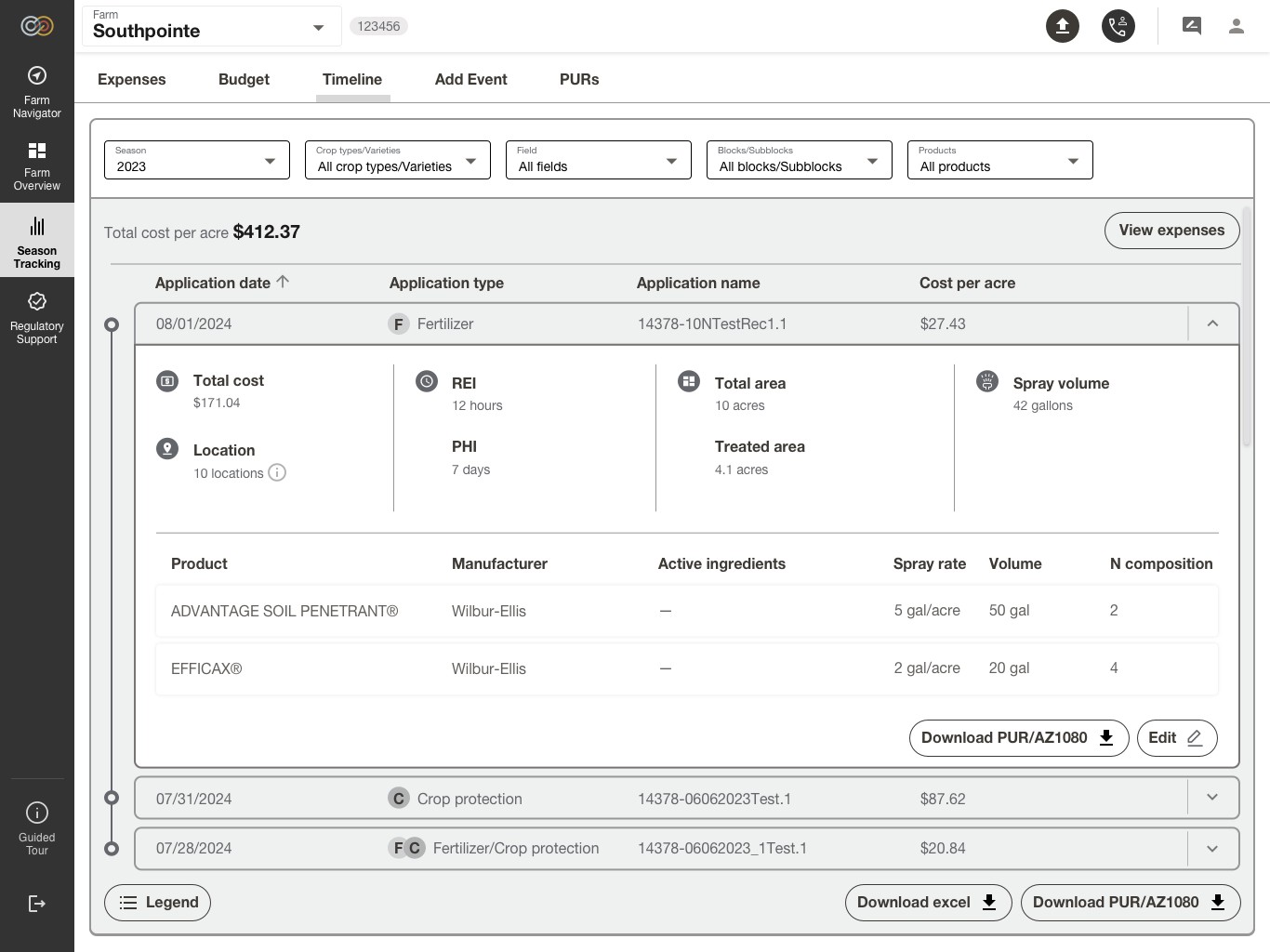The height and width of the screenshot is (952, 1270).
Task: Open the Add Event tab
Action: point(471,80)
